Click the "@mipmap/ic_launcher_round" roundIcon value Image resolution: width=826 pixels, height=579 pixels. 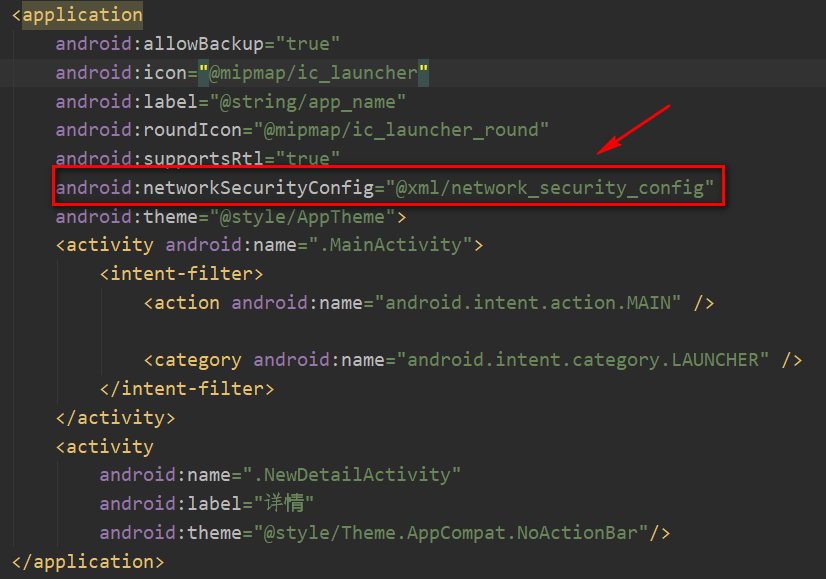coord(401,130)
